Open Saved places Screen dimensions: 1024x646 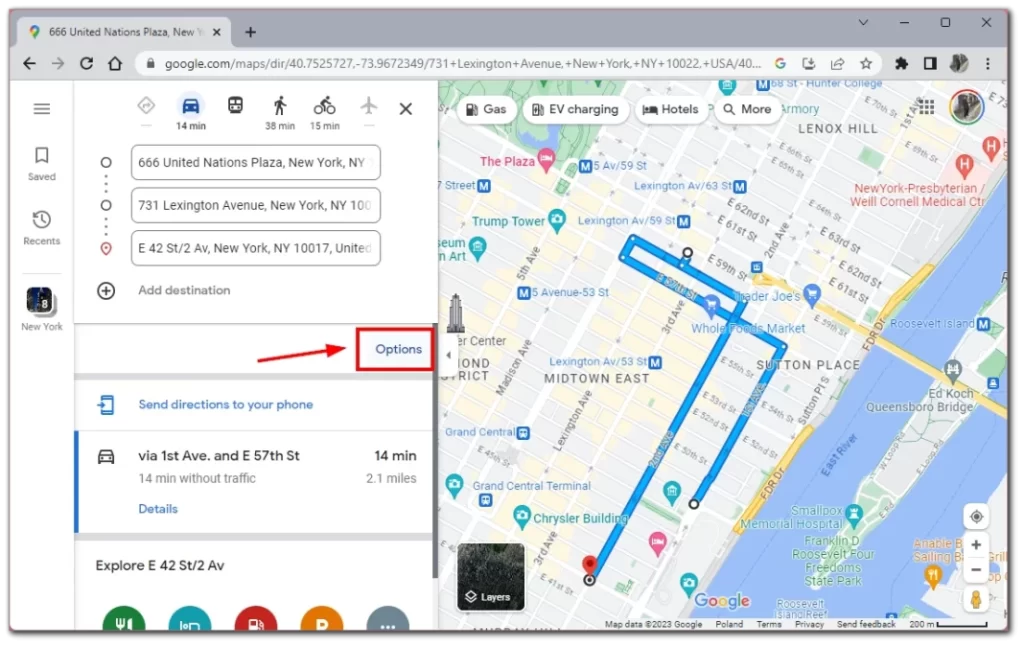coord(42,163)
